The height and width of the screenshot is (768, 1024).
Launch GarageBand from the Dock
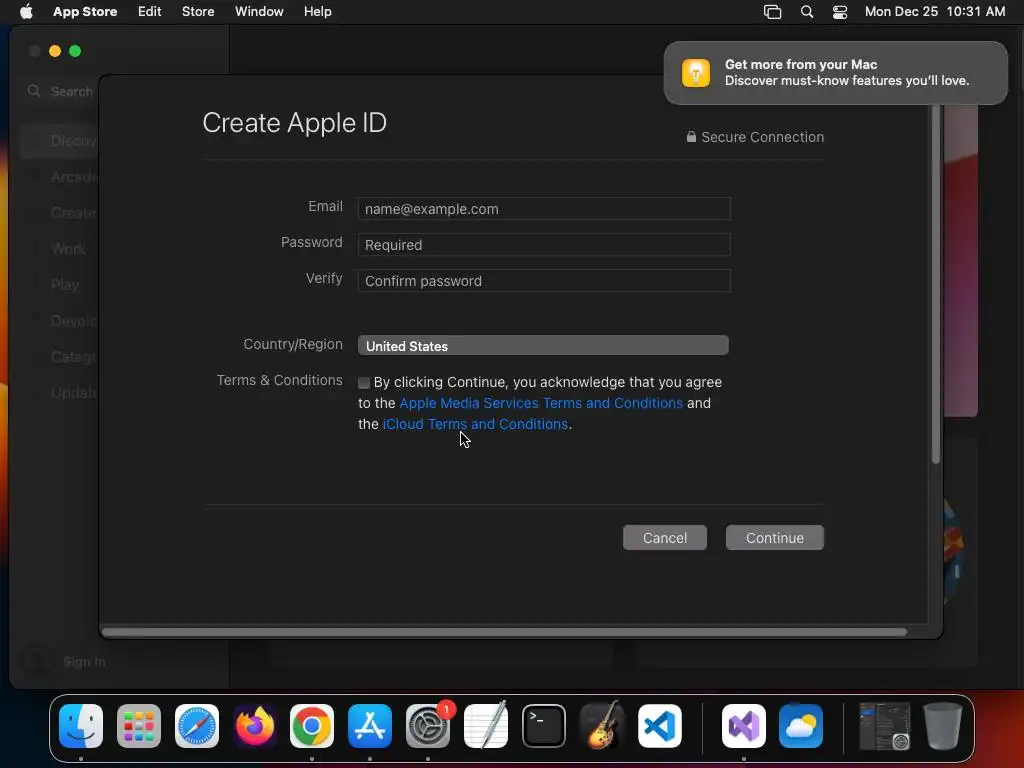pos(601,726)
